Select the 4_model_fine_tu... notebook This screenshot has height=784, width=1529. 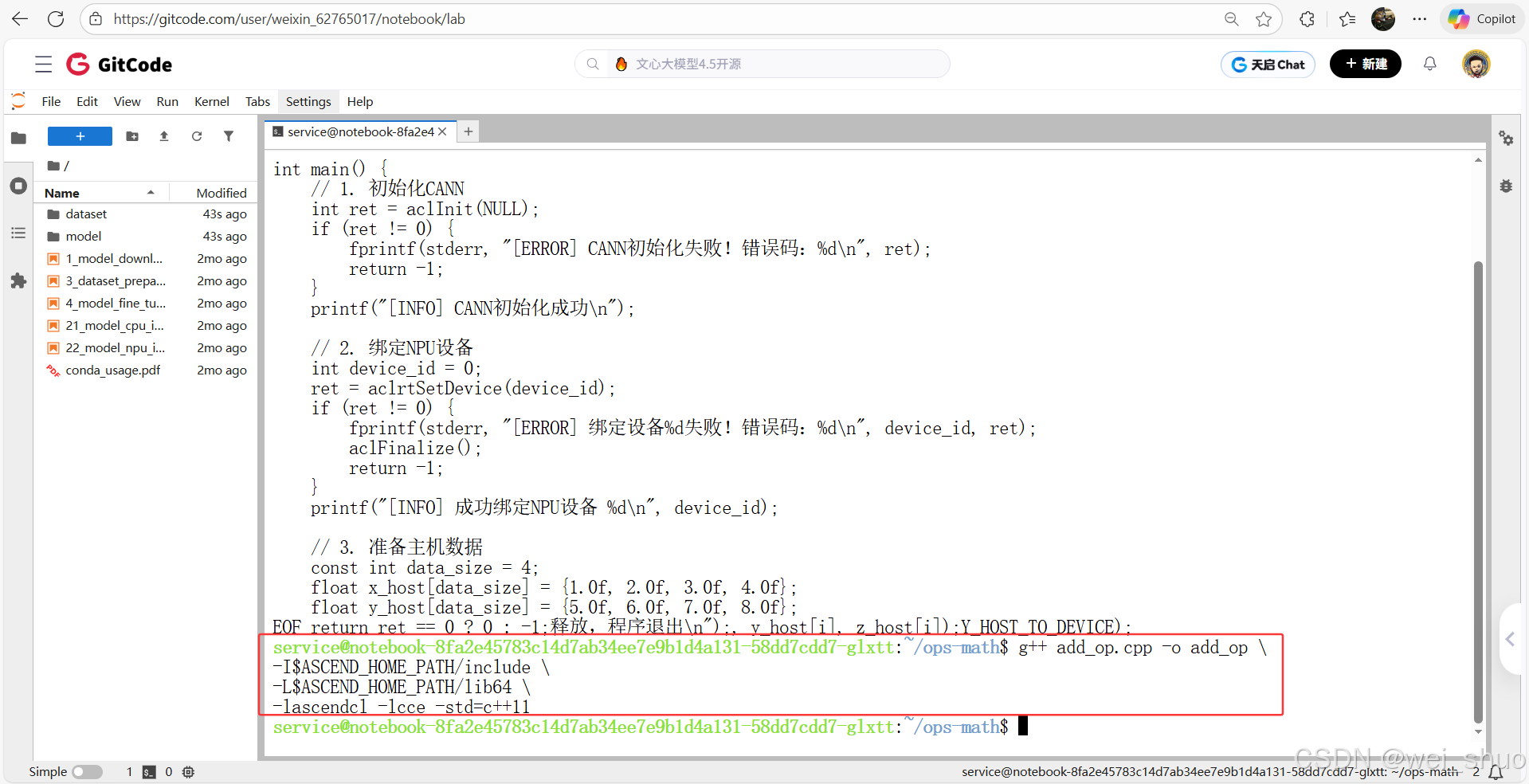click(146, 303)
